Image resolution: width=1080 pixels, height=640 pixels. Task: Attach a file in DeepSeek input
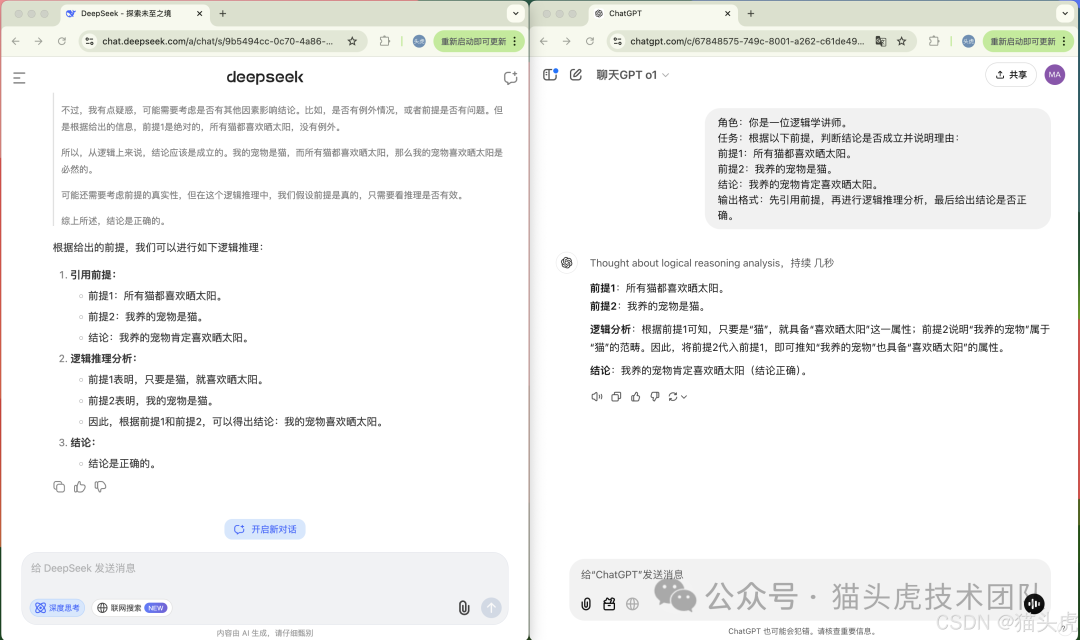(464, 608)
